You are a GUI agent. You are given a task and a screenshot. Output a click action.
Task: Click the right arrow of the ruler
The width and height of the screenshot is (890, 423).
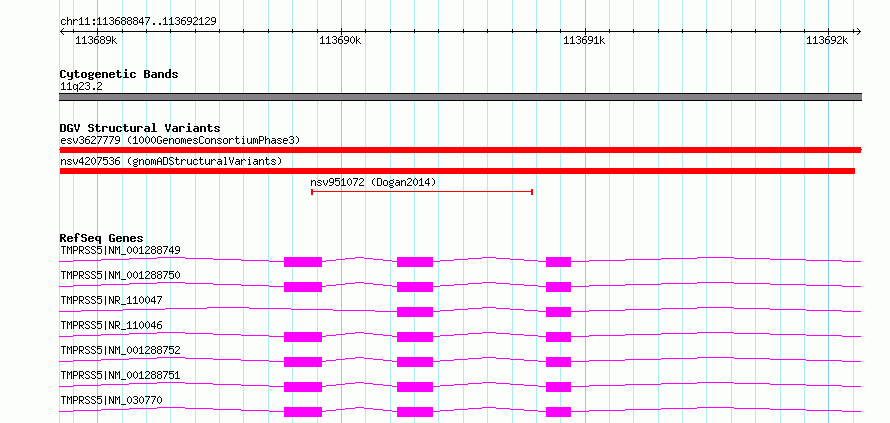(858, 31)
